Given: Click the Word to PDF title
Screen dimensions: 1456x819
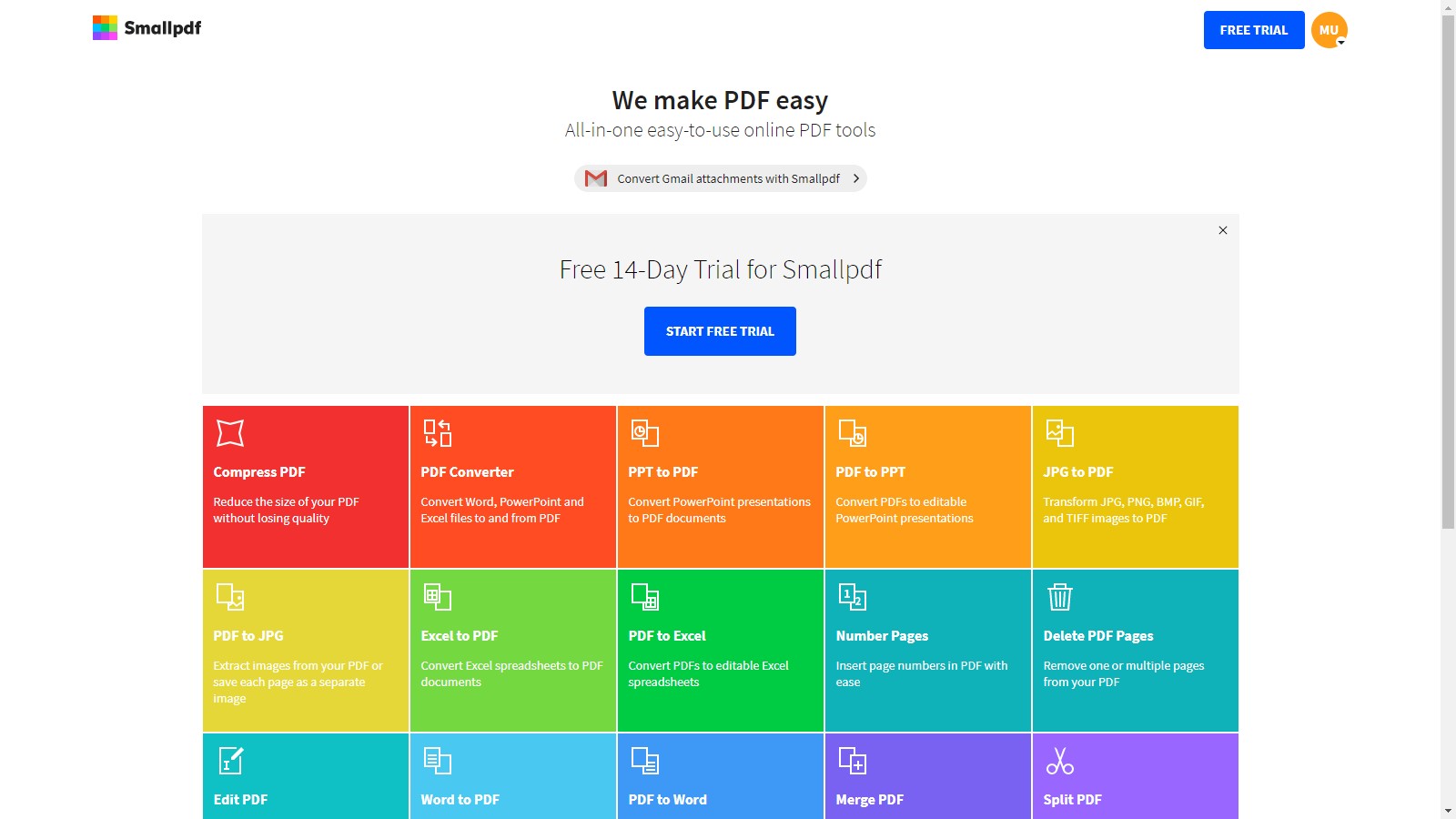Looking at the screenshot, I should click(x=460, y=800).
